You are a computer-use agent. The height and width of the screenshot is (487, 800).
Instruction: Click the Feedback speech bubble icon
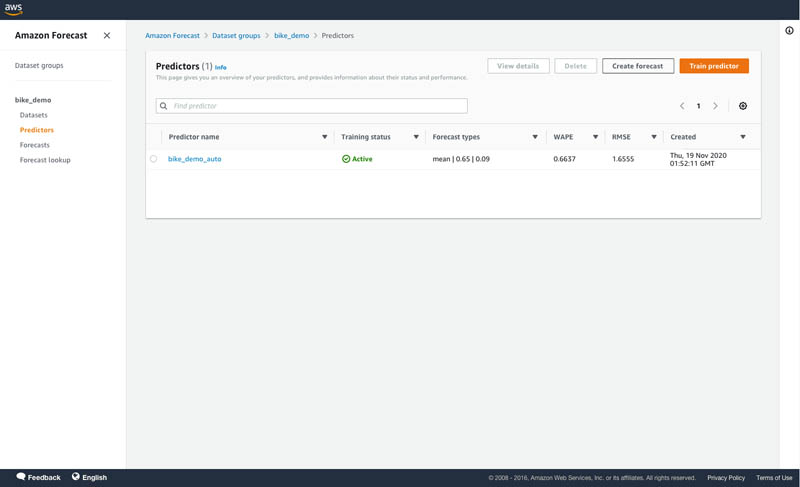coord(21,476)
